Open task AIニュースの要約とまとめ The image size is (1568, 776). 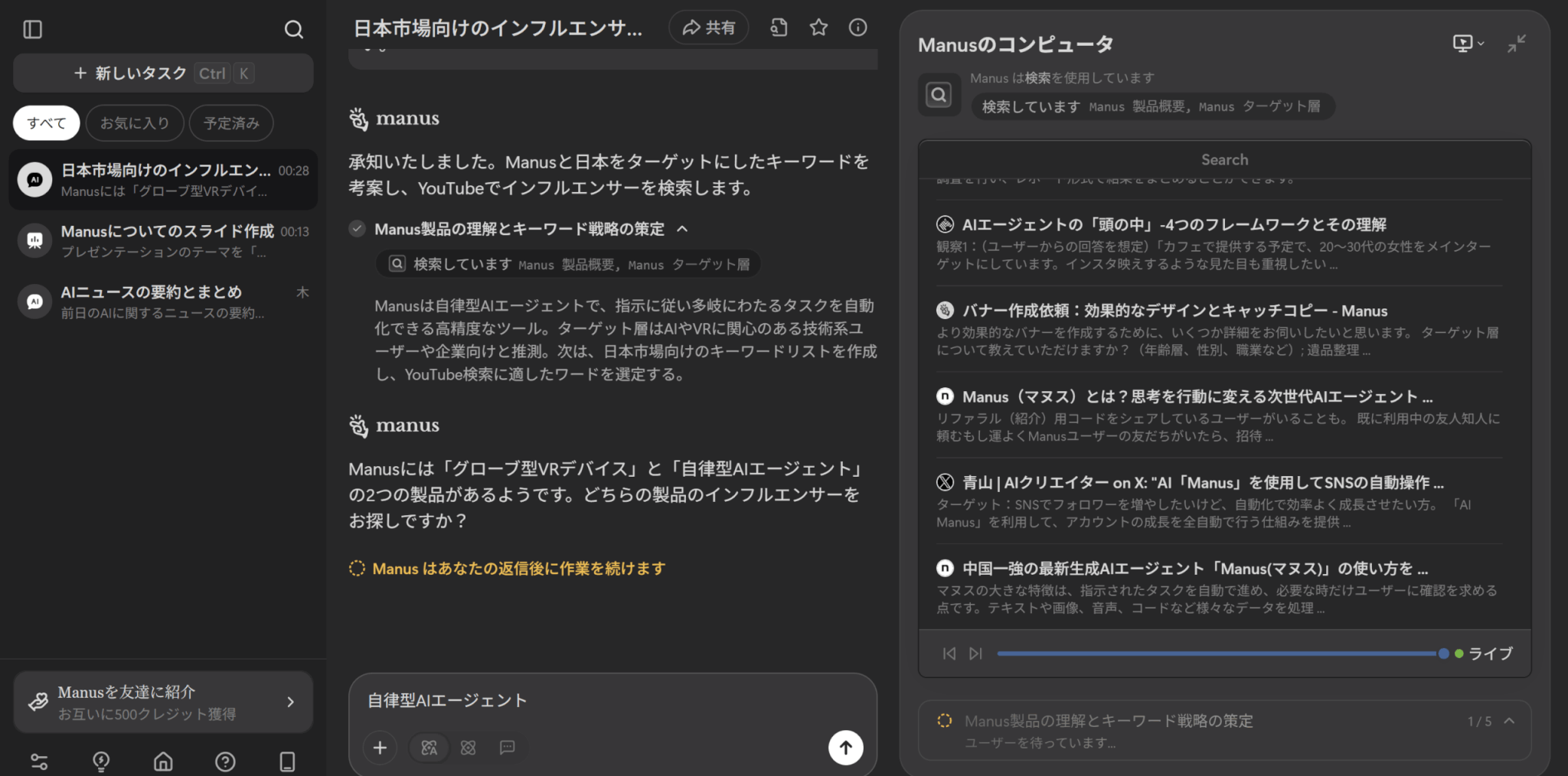coord(163,302)
